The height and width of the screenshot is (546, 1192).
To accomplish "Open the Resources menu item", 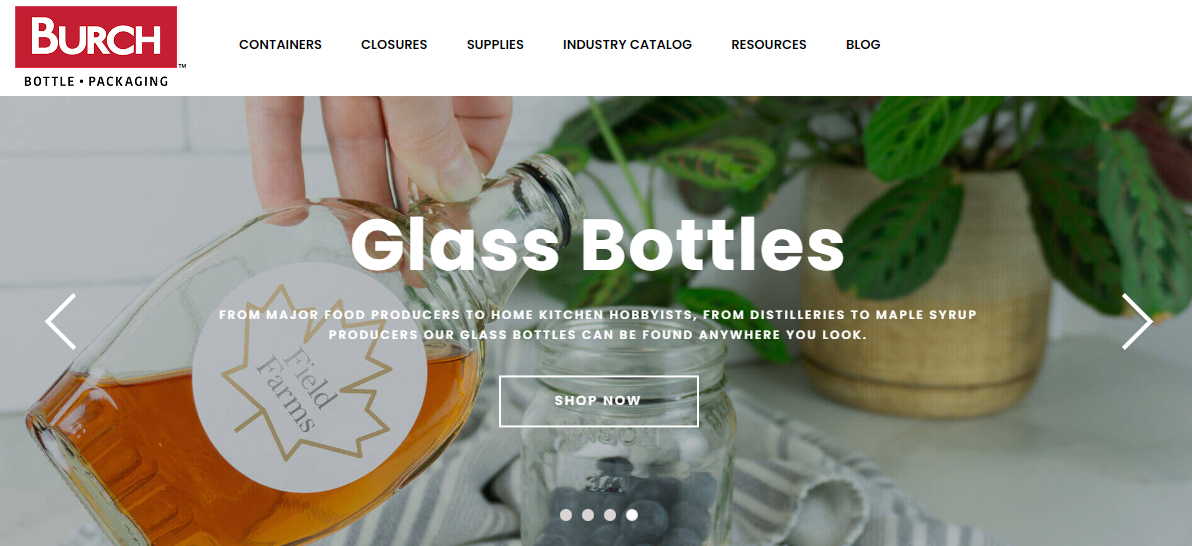I will (769, 45).
